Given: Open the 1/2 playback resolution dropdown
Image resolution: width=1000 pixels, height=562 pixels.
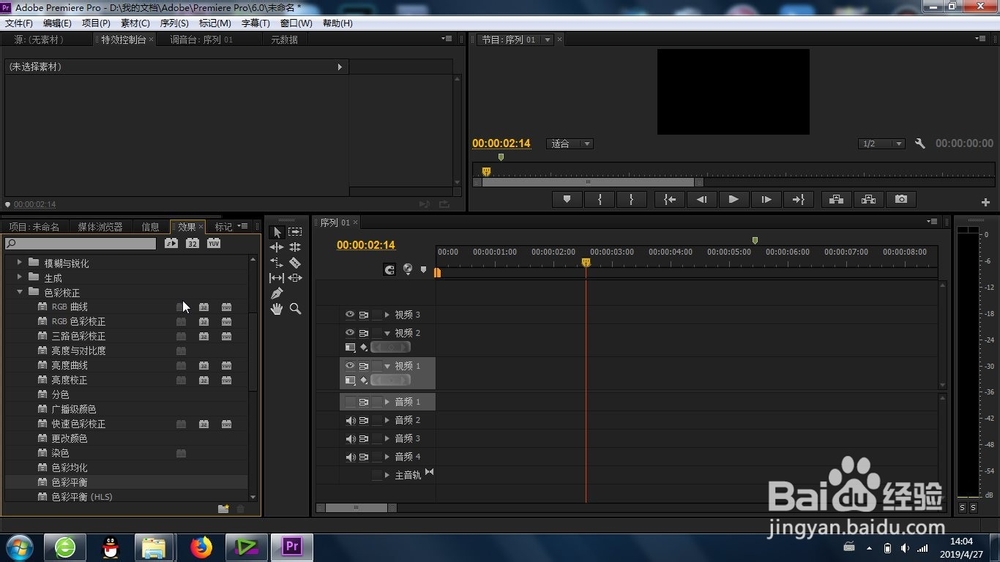Looking at the screenshot, I should tap(881, 144).
